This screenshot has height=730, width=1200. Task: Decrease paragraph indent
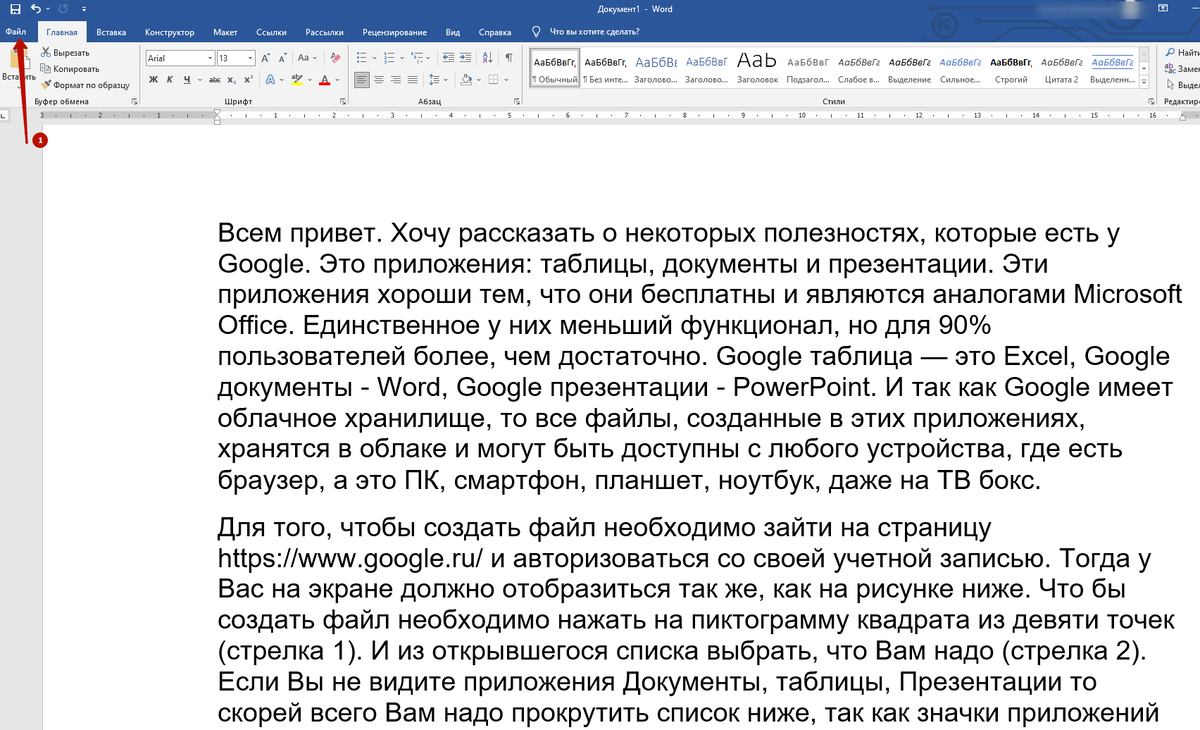click(449, 58)
